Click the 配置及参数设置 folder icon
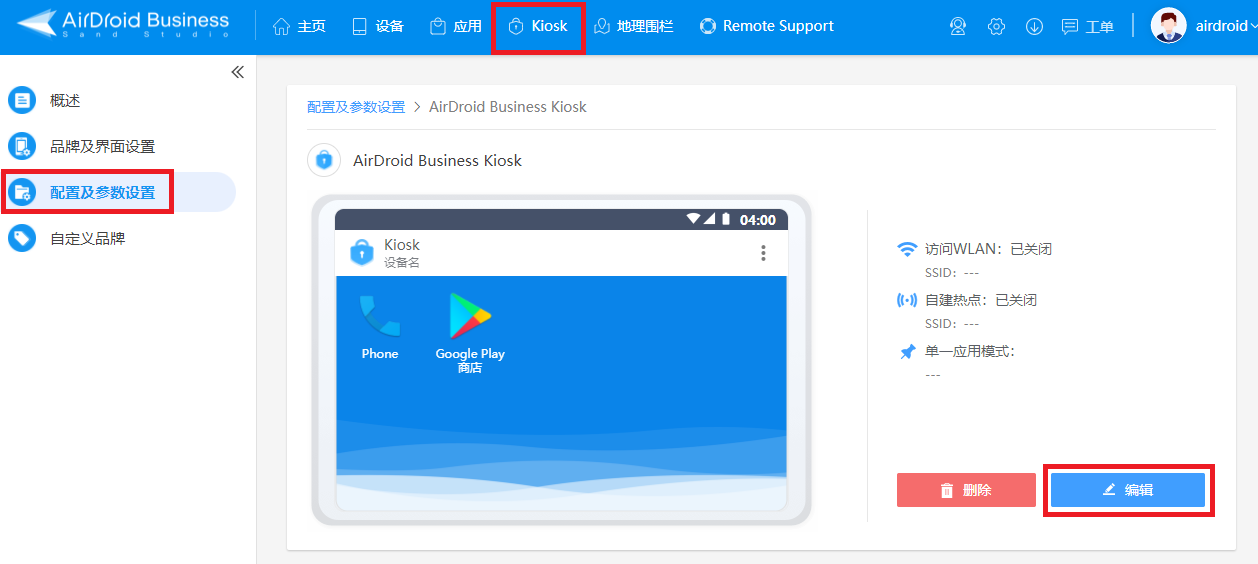Screen dimensions: 1258x564 point(22,192)
